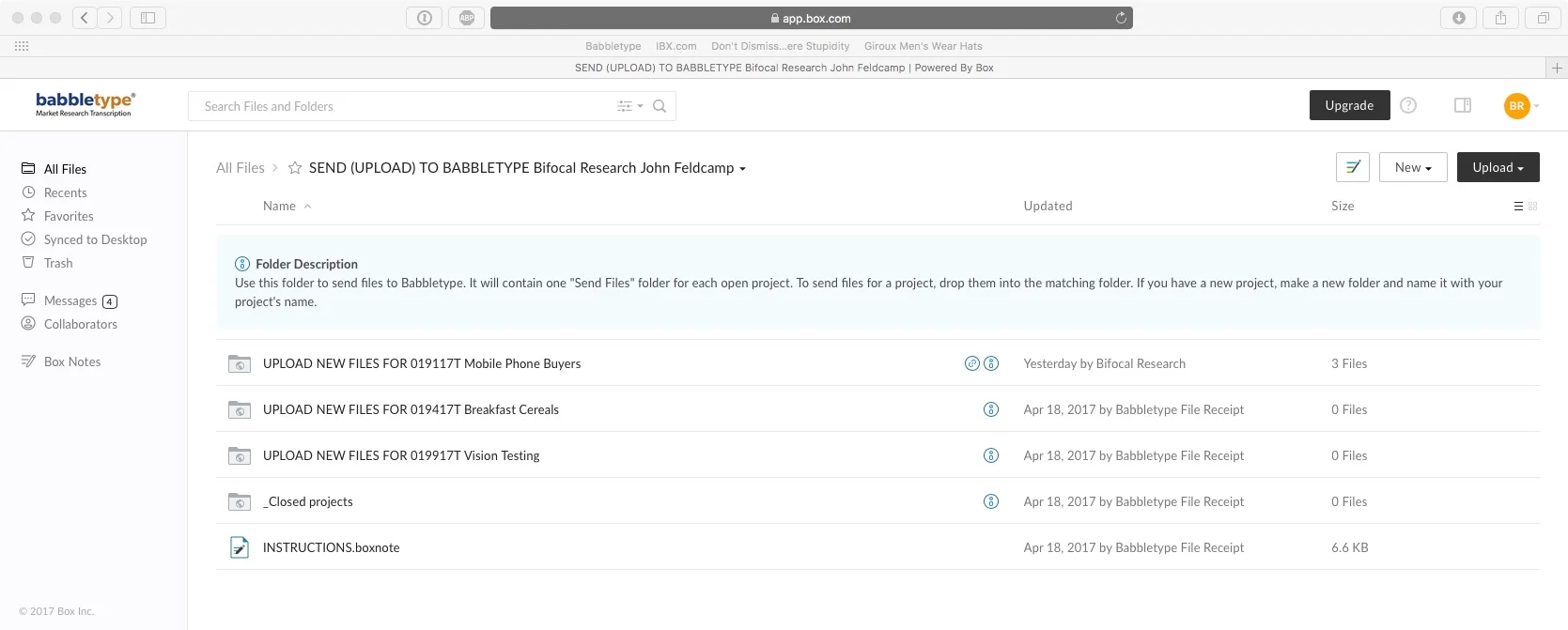1568x630 pixels.
Task: Click collaboration icon on _Closed projects row
Action: pyautogui.click(x=991, y=501)
